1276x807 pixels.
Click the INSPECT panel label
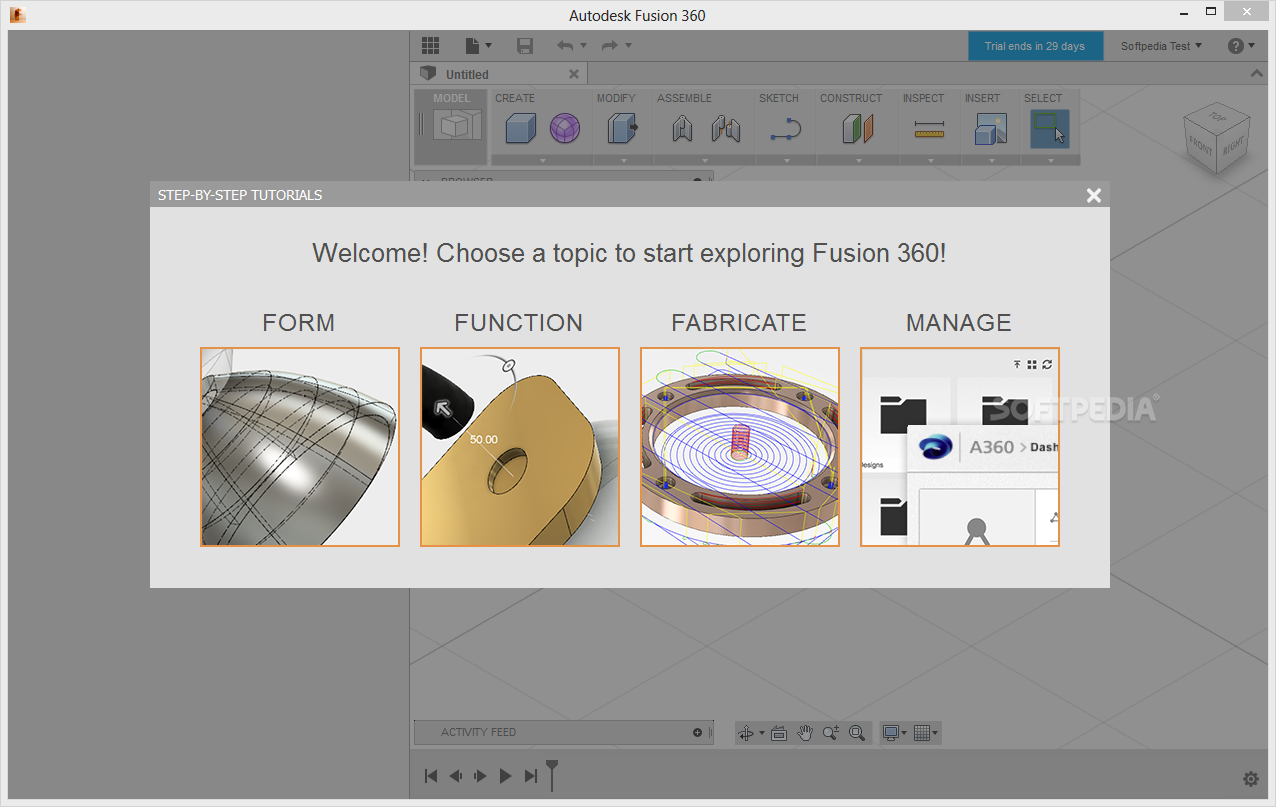(x=923, y=98)
